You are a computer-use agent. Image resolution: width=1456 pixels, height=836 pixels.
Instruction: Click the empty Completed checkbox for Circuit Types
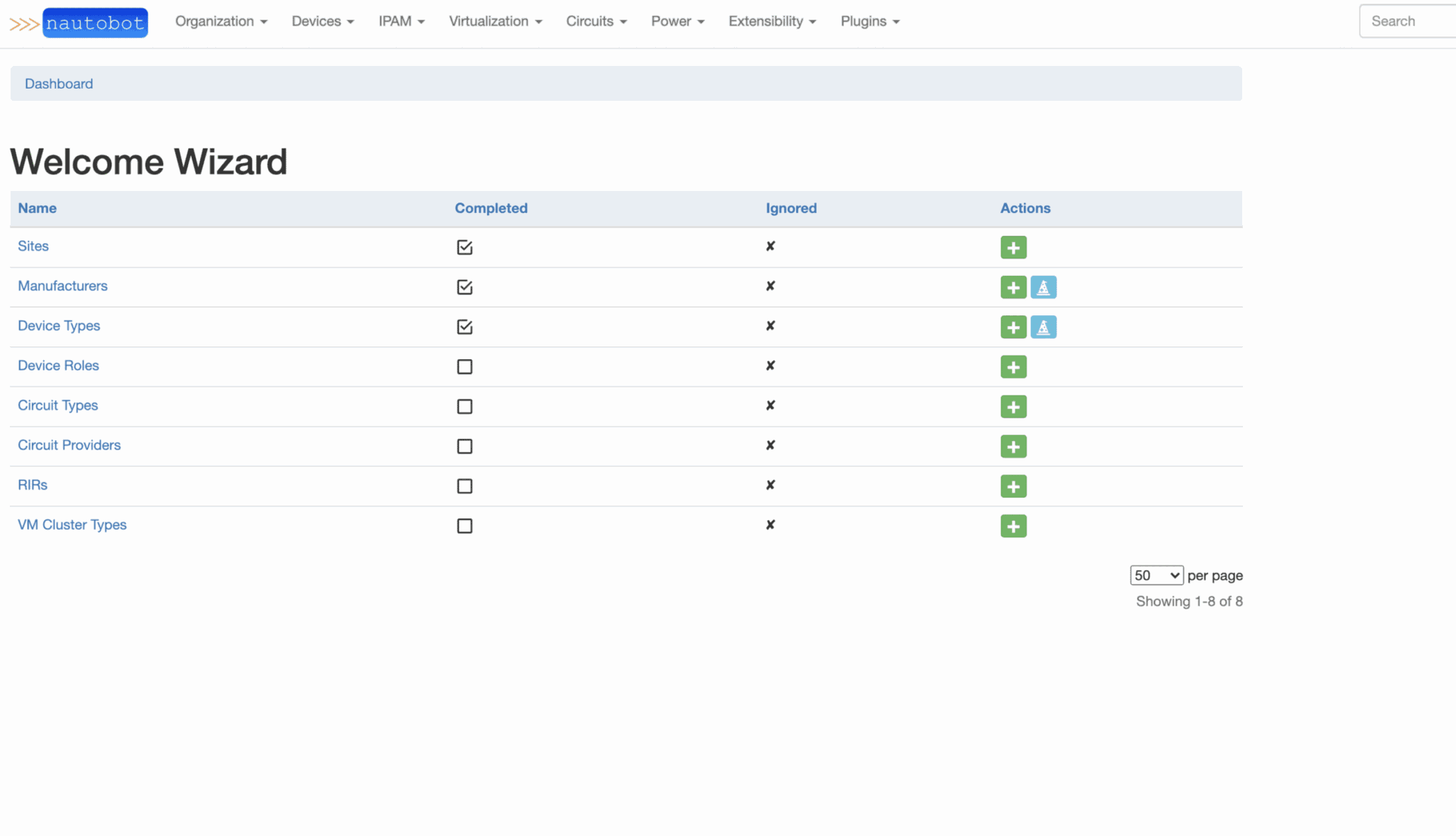[x=465, y=407]
